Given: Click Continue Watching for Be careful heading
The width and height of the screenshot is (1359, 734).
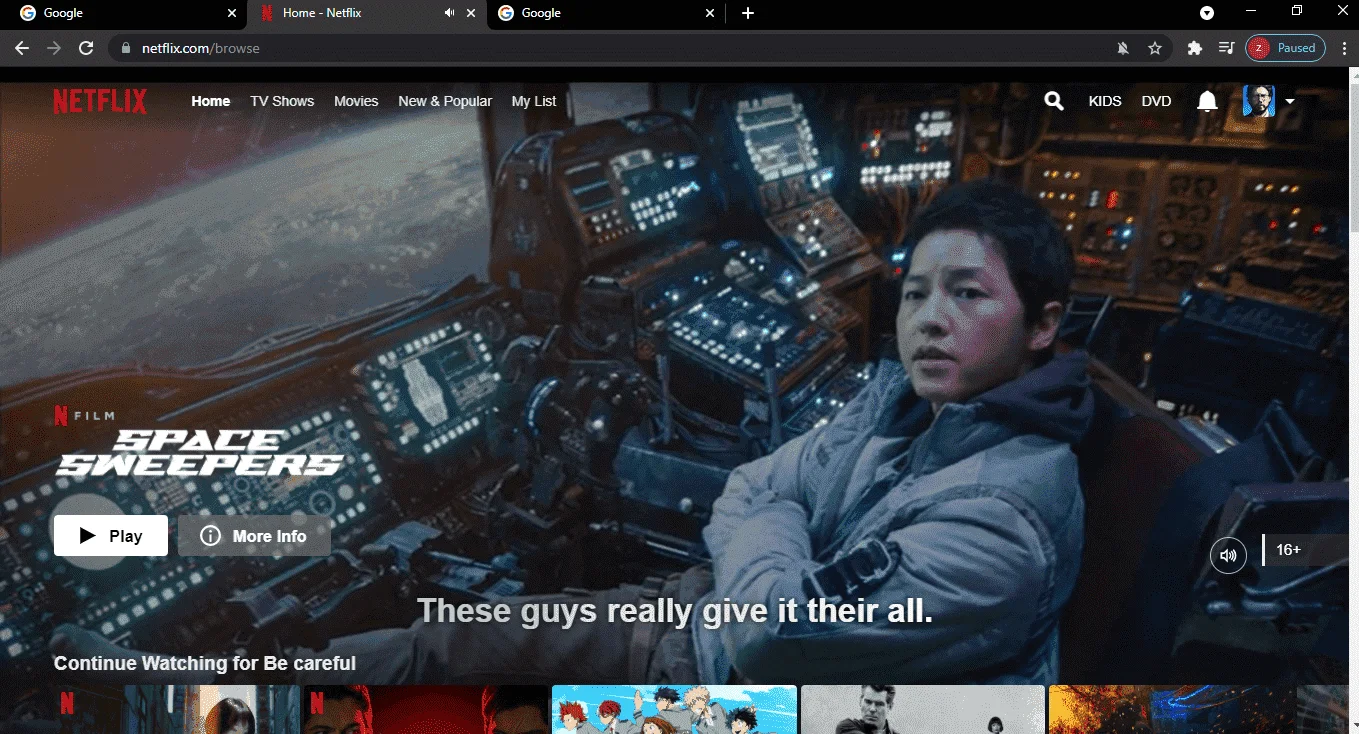Looking at the screenshot, I should (205, 663).
